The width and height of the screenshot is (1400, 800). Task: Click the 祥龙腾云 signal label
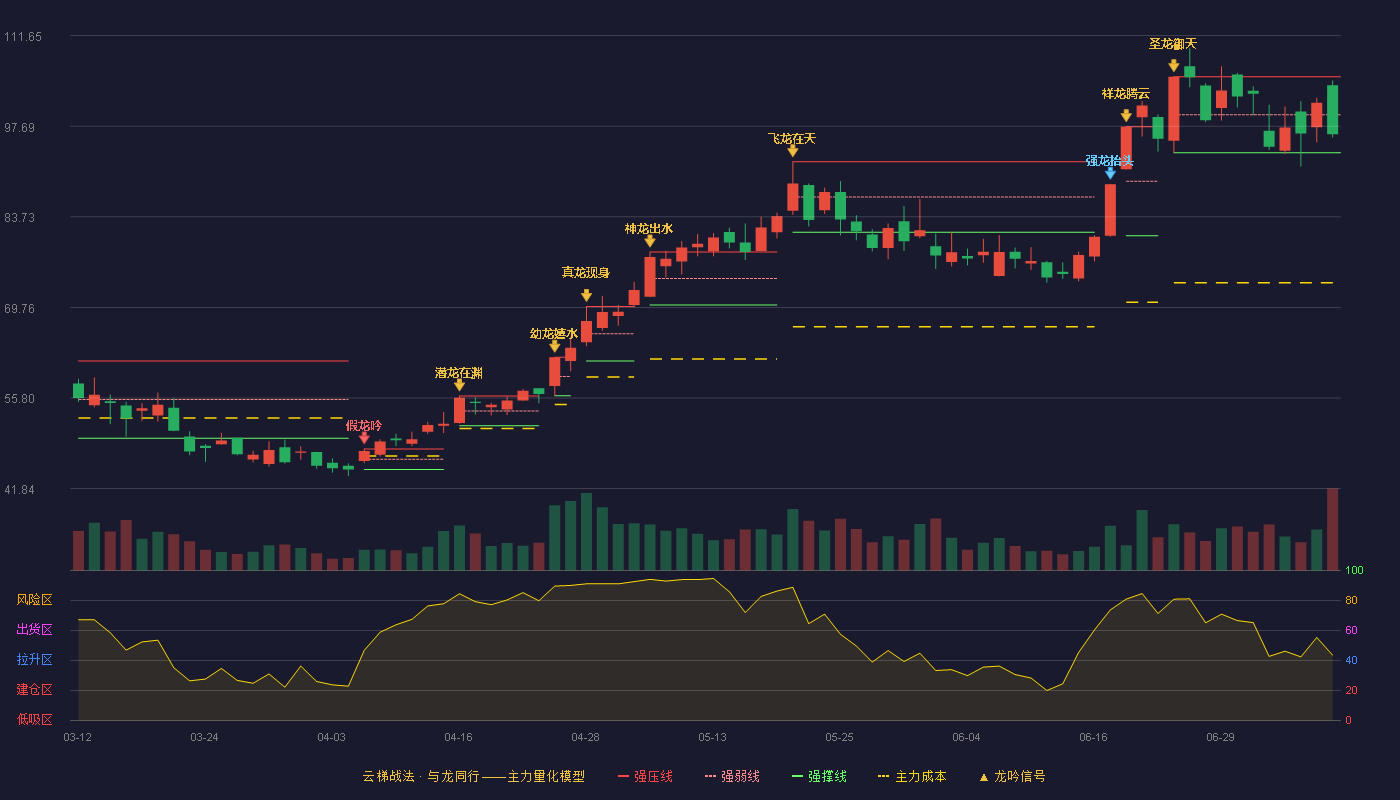tap(1126, 94)
